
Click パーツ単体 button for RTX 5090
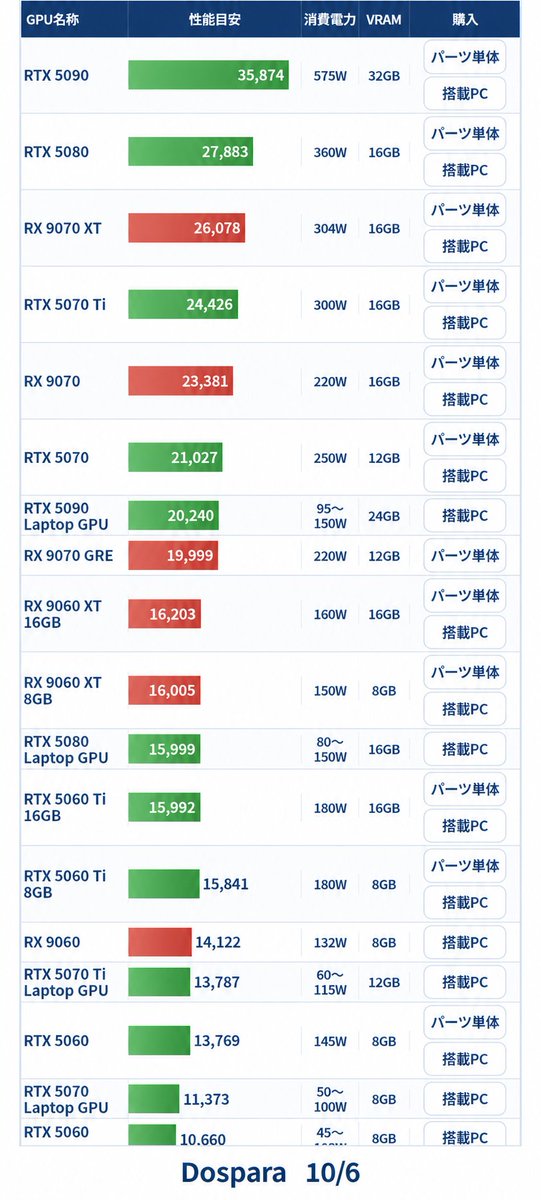point(465,56)
